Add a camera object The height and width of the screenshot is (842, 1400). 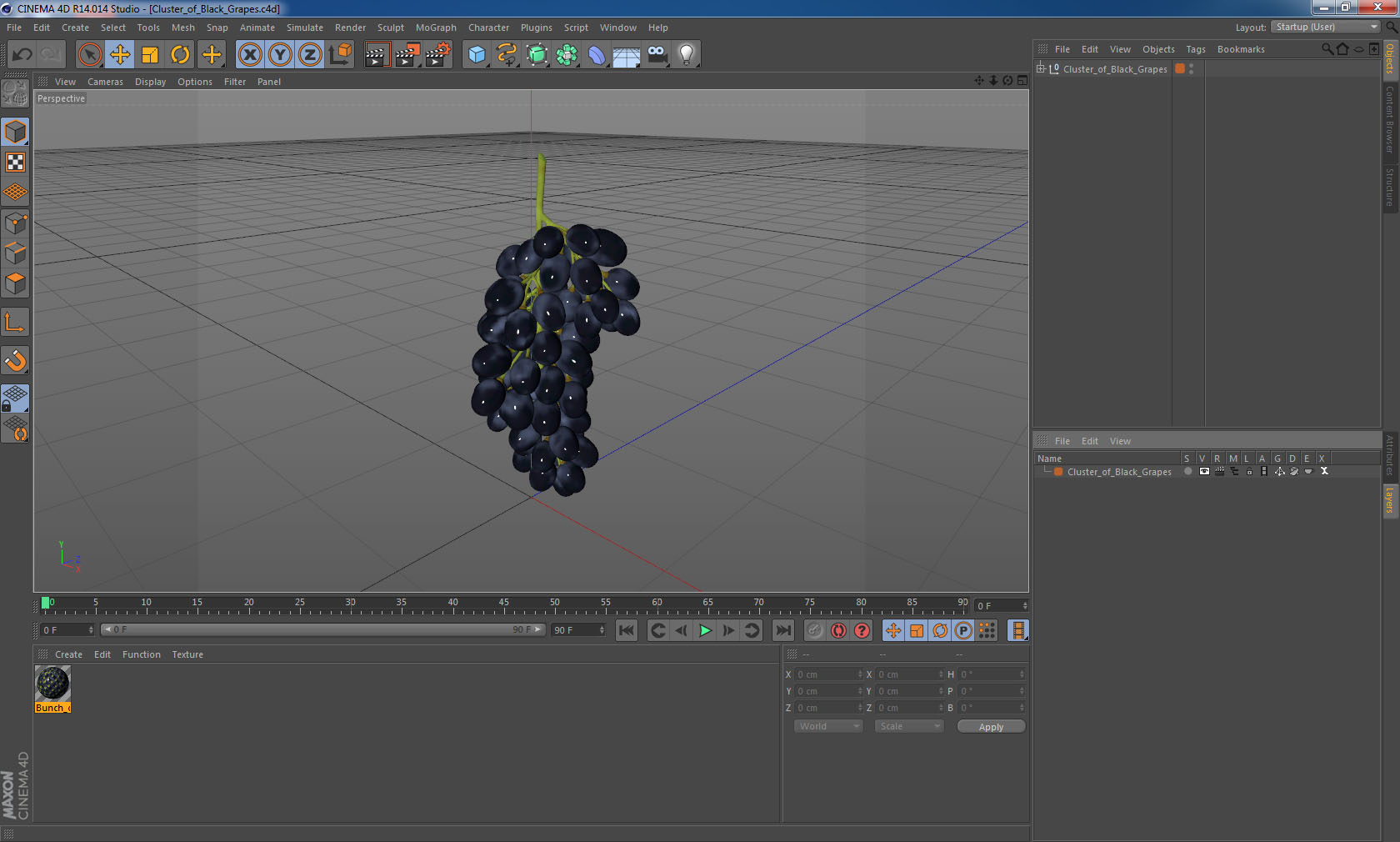click(657, 55)
